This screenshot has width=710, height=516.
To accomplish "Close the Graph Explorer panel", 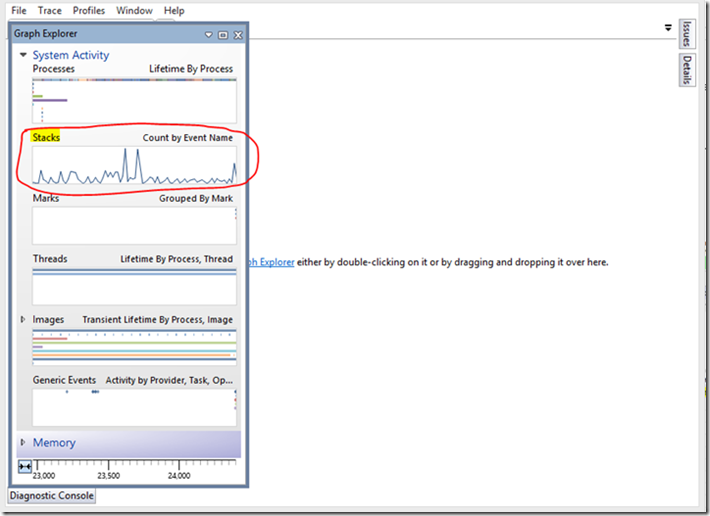I will click(x=238, y=35).
